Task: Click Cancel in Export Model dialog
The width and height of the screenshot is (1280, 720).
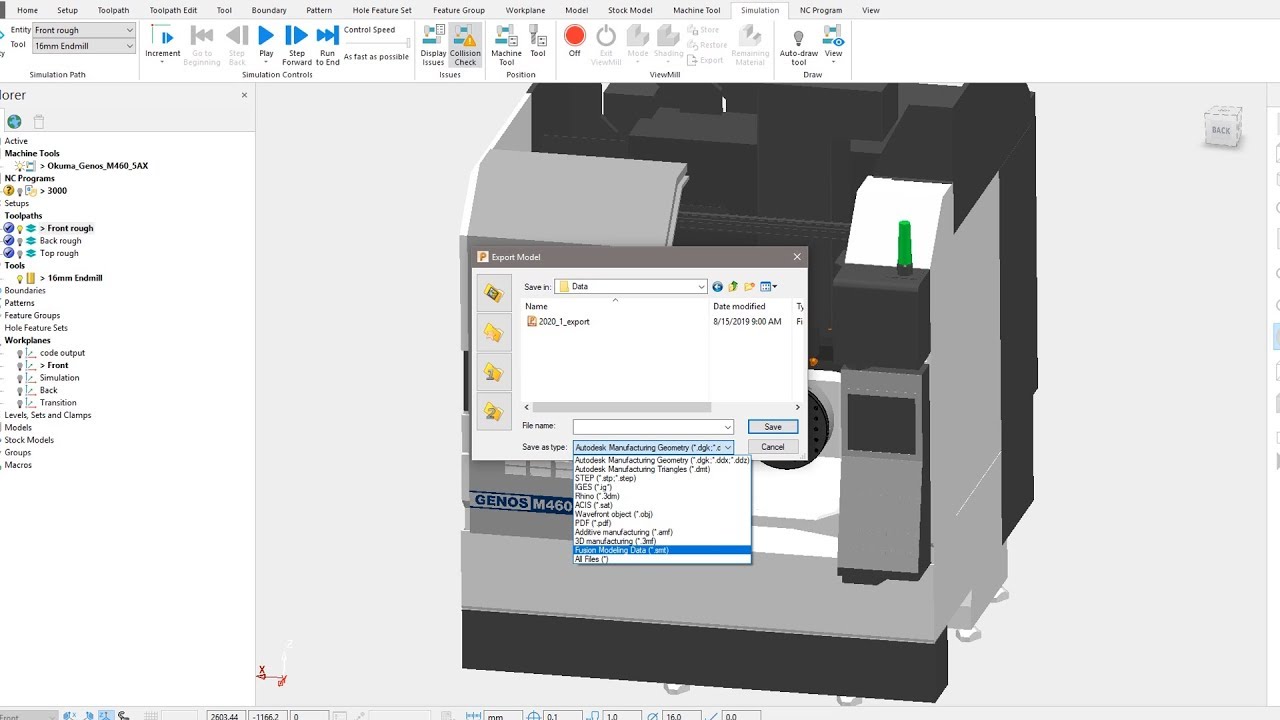Action: coord(773,447)
